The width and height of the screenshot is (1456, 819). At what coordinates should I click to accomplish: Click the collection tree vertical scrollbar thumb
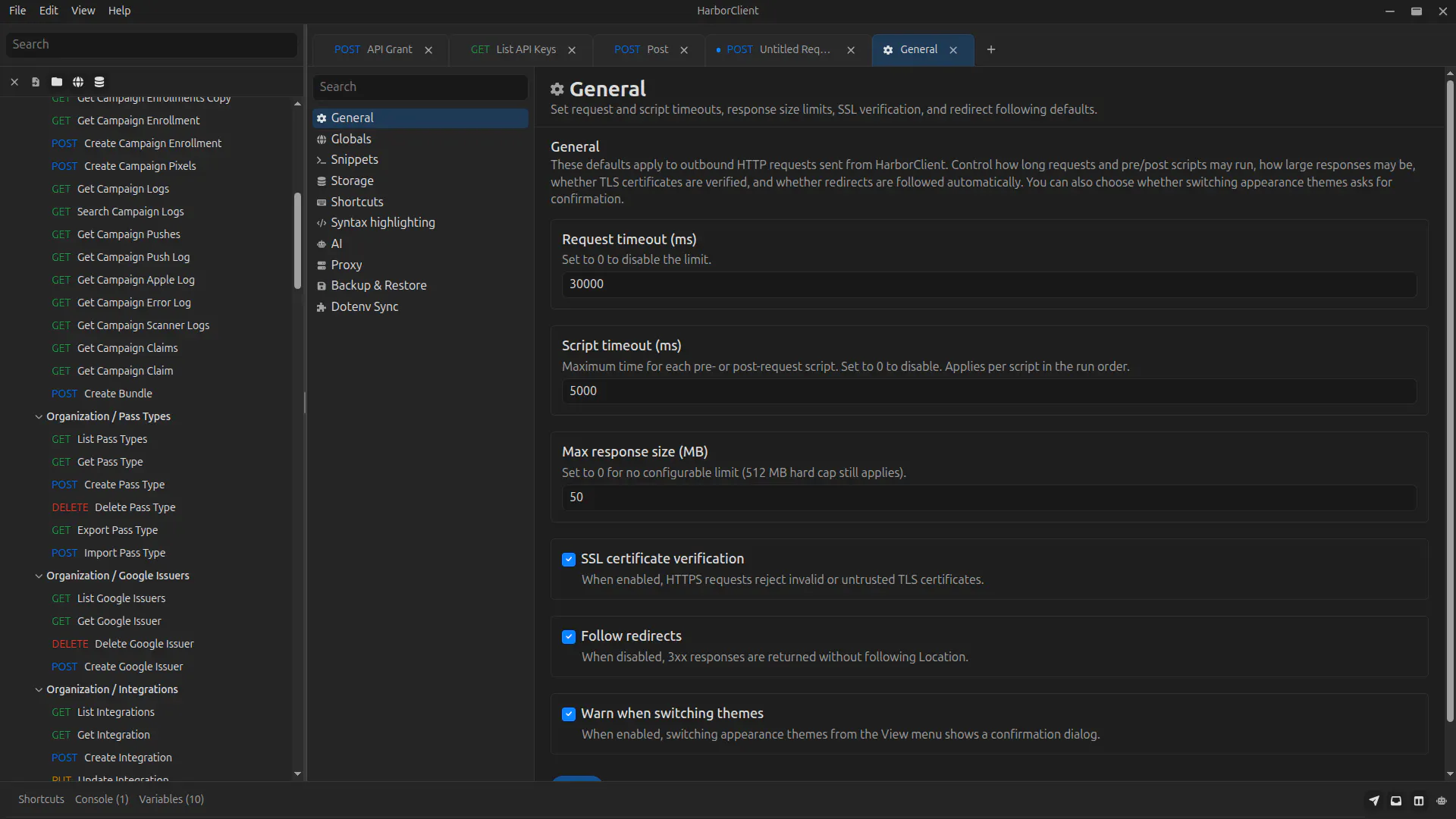point(297,241)
